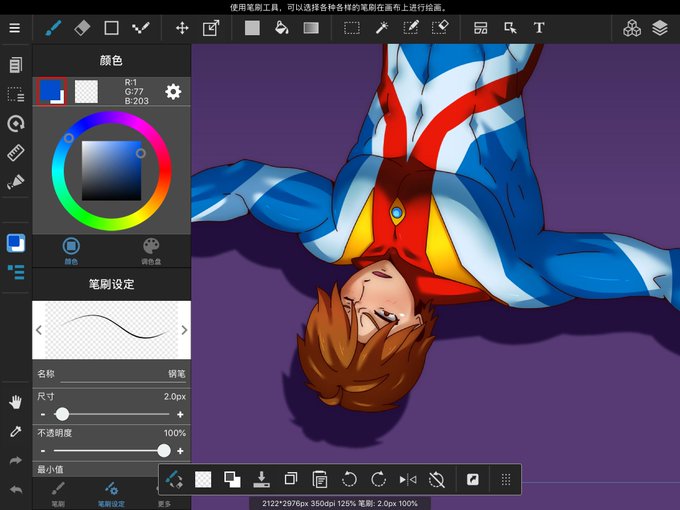This screenshot has height=510, width=680.
Task: Show previous brush preview with left arrow
Action: tap(39, 330)
